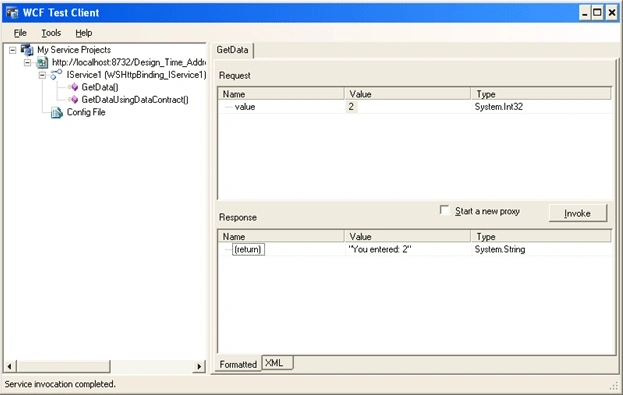Image resolution: width=623 pixels, height=395 pixels.
Task: Click the GetDataUsingDataContract() diamond icon
Action: pos(74,99)
